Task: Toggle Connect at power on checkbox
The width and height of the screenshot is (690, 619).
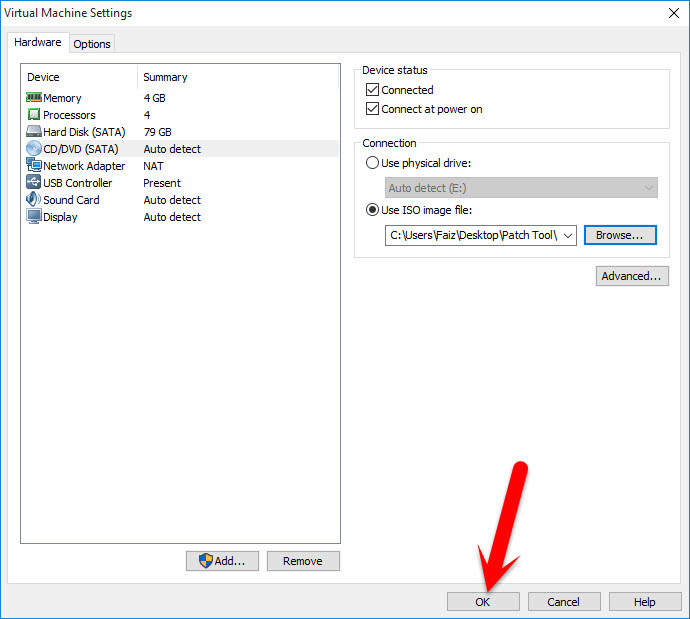Action: (x=372, y=109)
